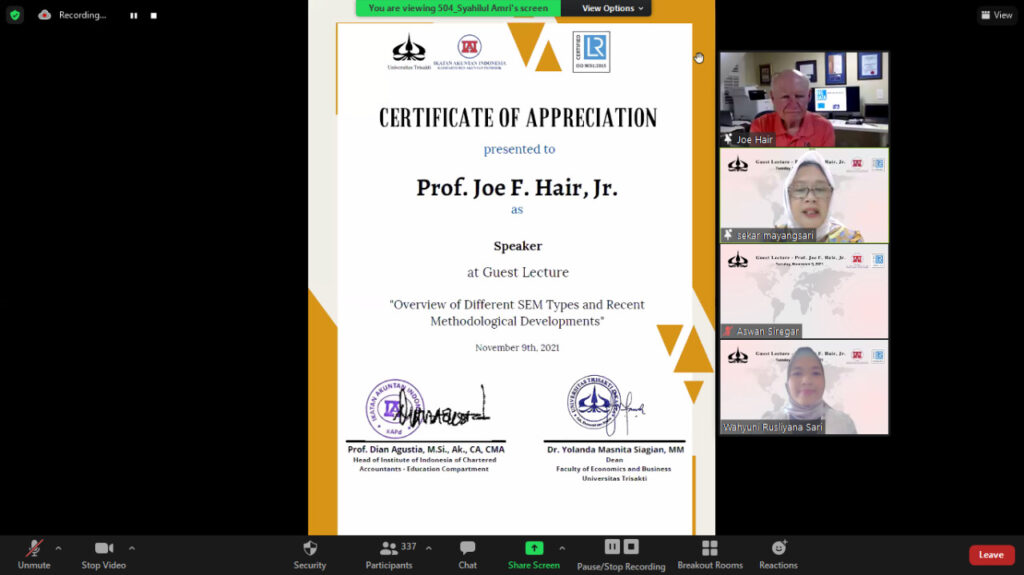Select Wahyuni Rusliyana Sari's video thumbnail
Image resolution: width=1024 pixels, height=575 pixels.
tap(804, 387)
